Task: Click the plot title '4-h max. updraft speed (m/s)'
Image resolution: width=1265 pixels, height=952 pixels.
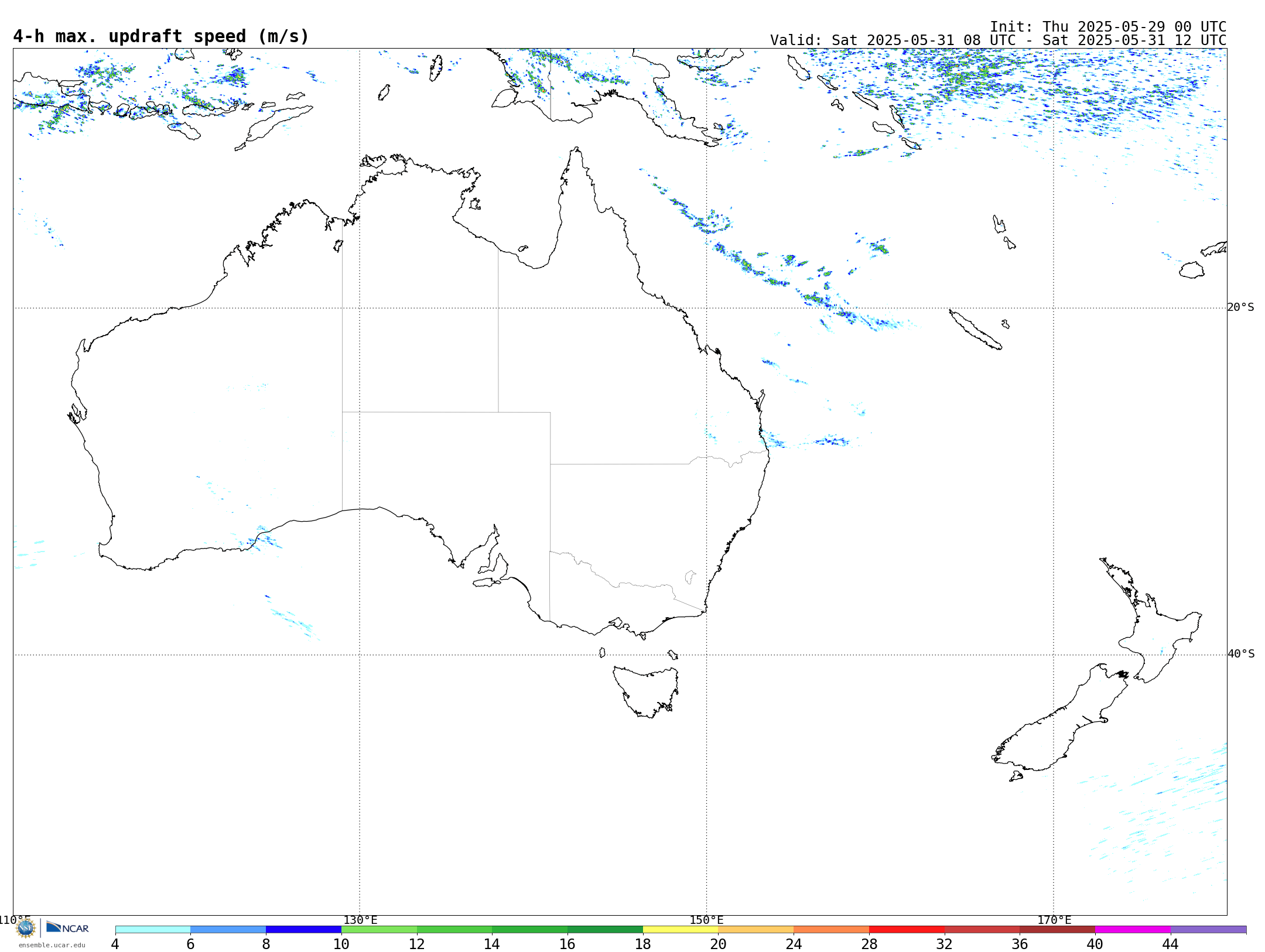Action: coord(161,36)
